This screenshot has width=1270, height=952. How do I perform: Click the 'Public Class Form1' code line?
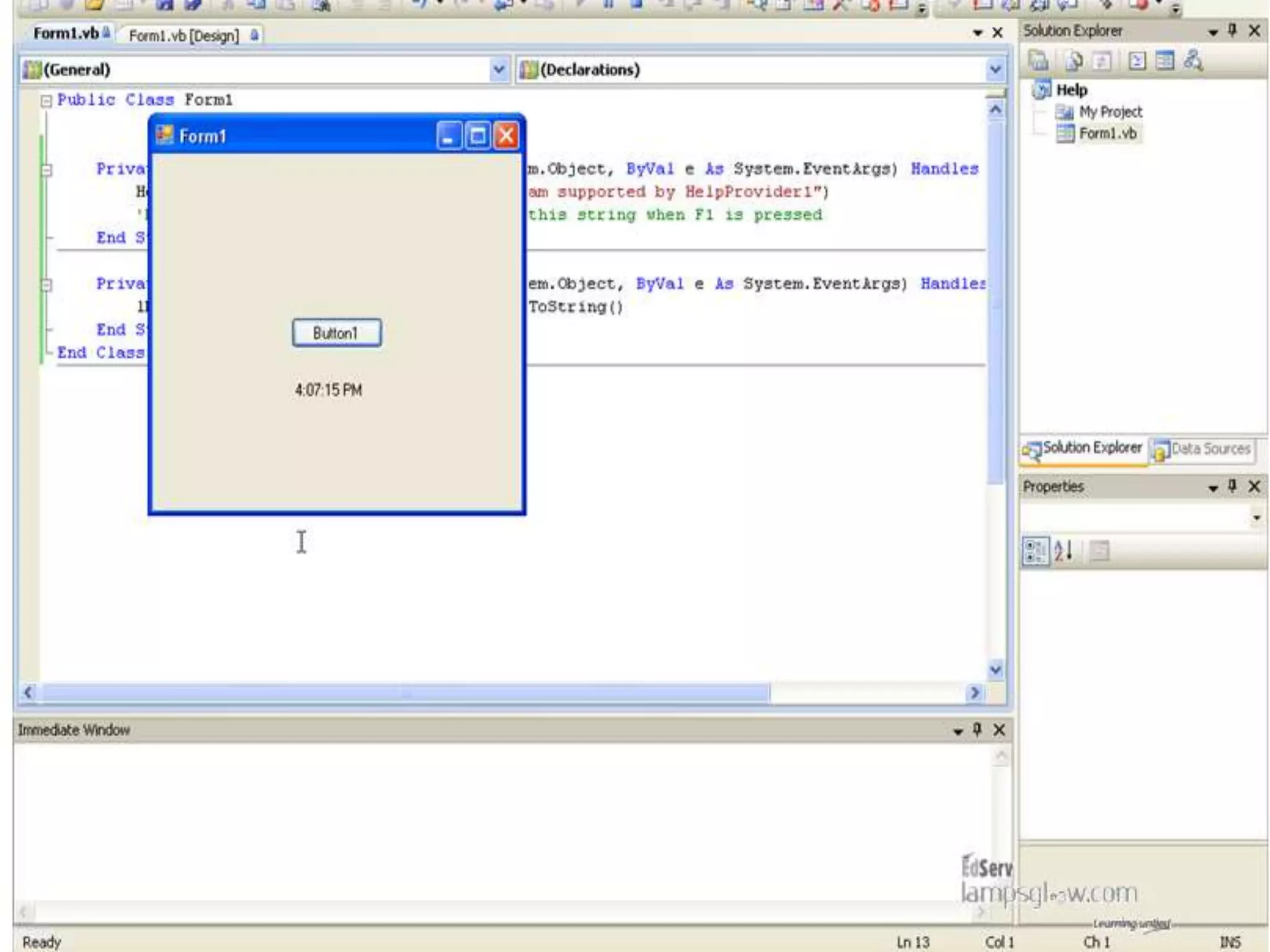(x=145, y=100)
